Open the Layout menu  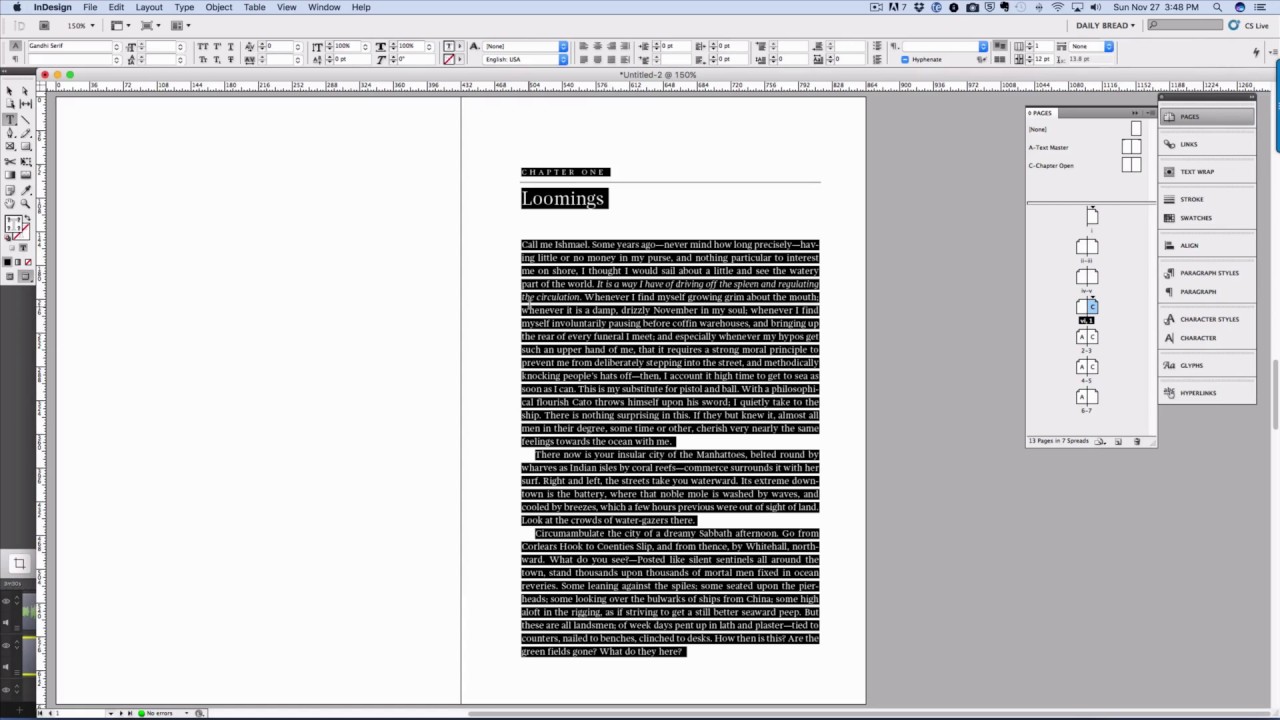pos(149,7)
